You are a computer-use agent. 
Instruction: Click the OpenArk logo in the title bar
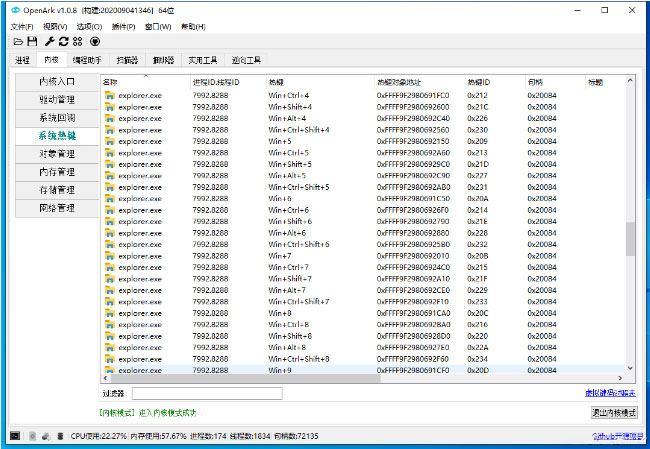(x=16, y=10)
